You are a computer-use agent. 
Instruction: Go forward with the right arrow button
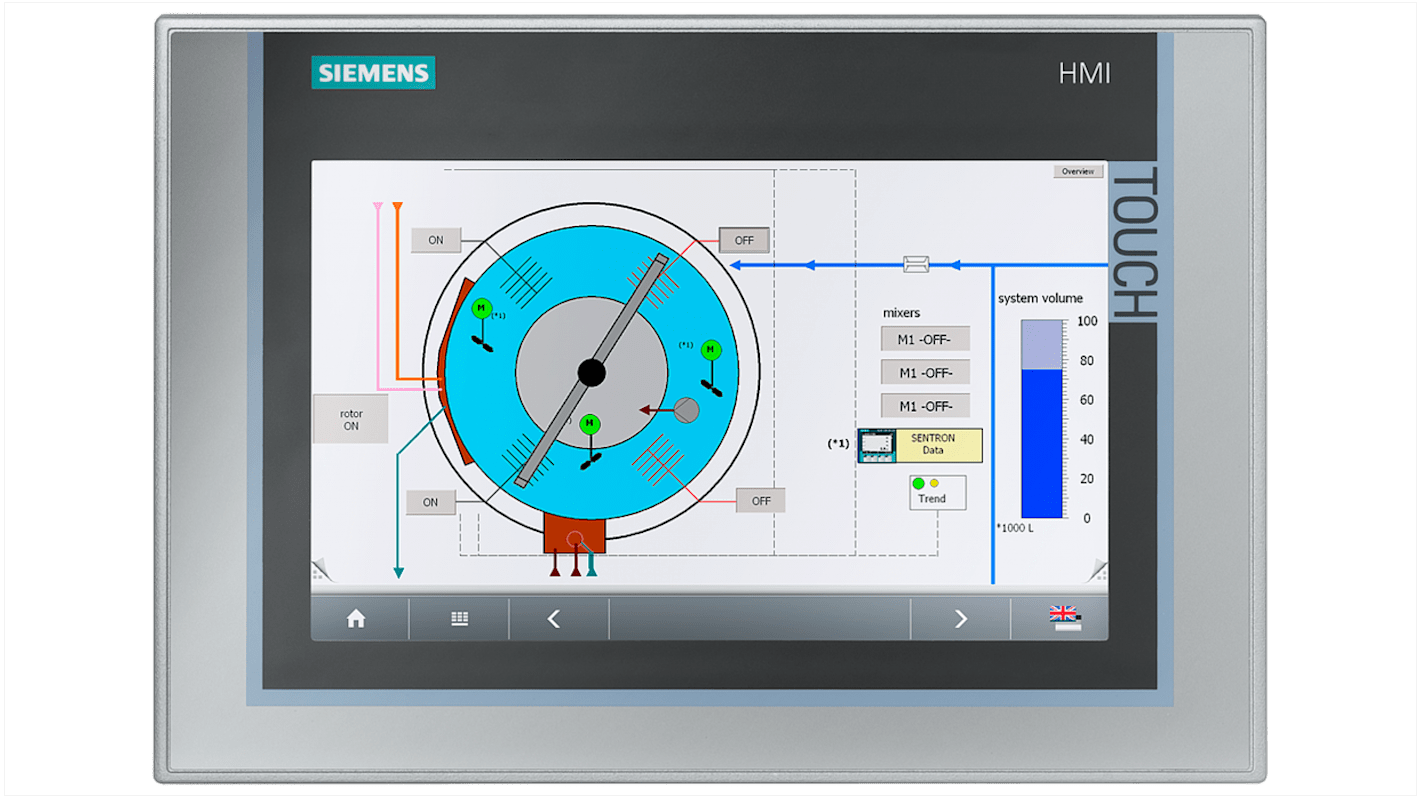[960, 619]
